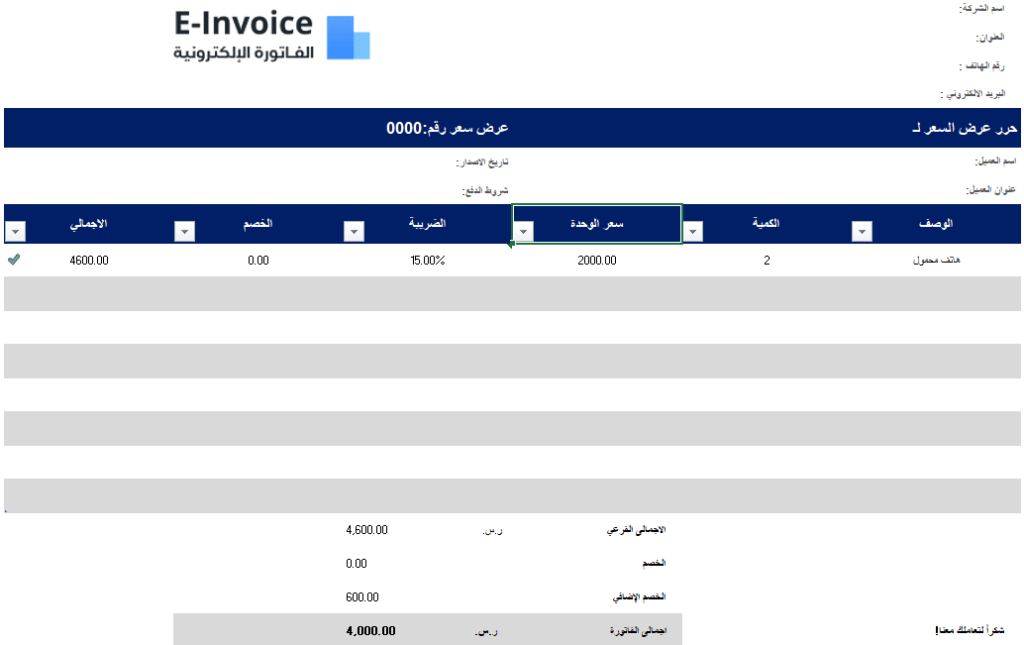Expand the الضريبة column filter arrow
Screen dimensions: 1024x645
click(353, 232)
